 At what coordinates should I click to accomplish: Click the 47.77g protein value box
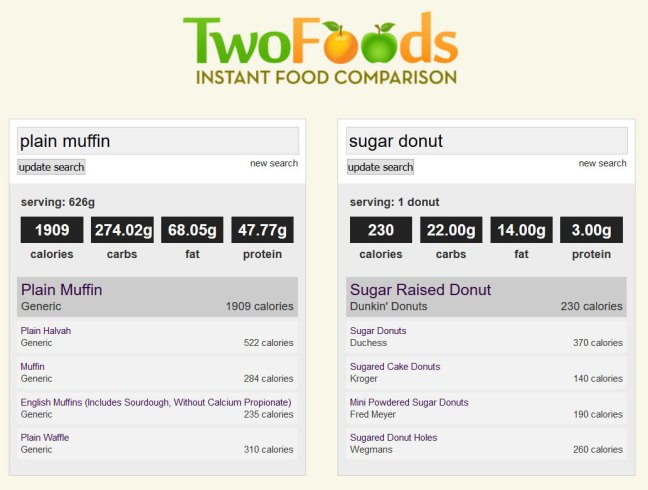tap(262, 230)
